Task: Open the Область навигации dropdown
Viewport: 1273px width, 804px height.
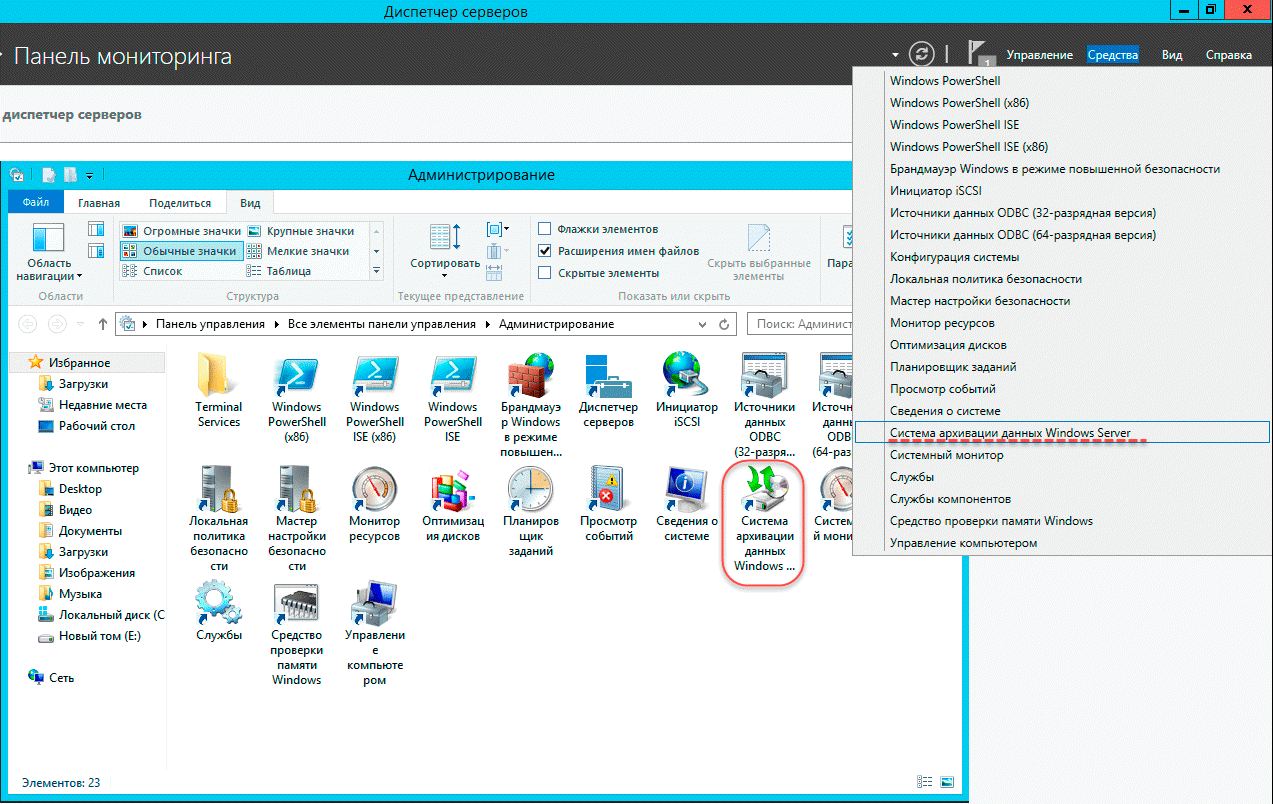Action: tap(48, 253)
